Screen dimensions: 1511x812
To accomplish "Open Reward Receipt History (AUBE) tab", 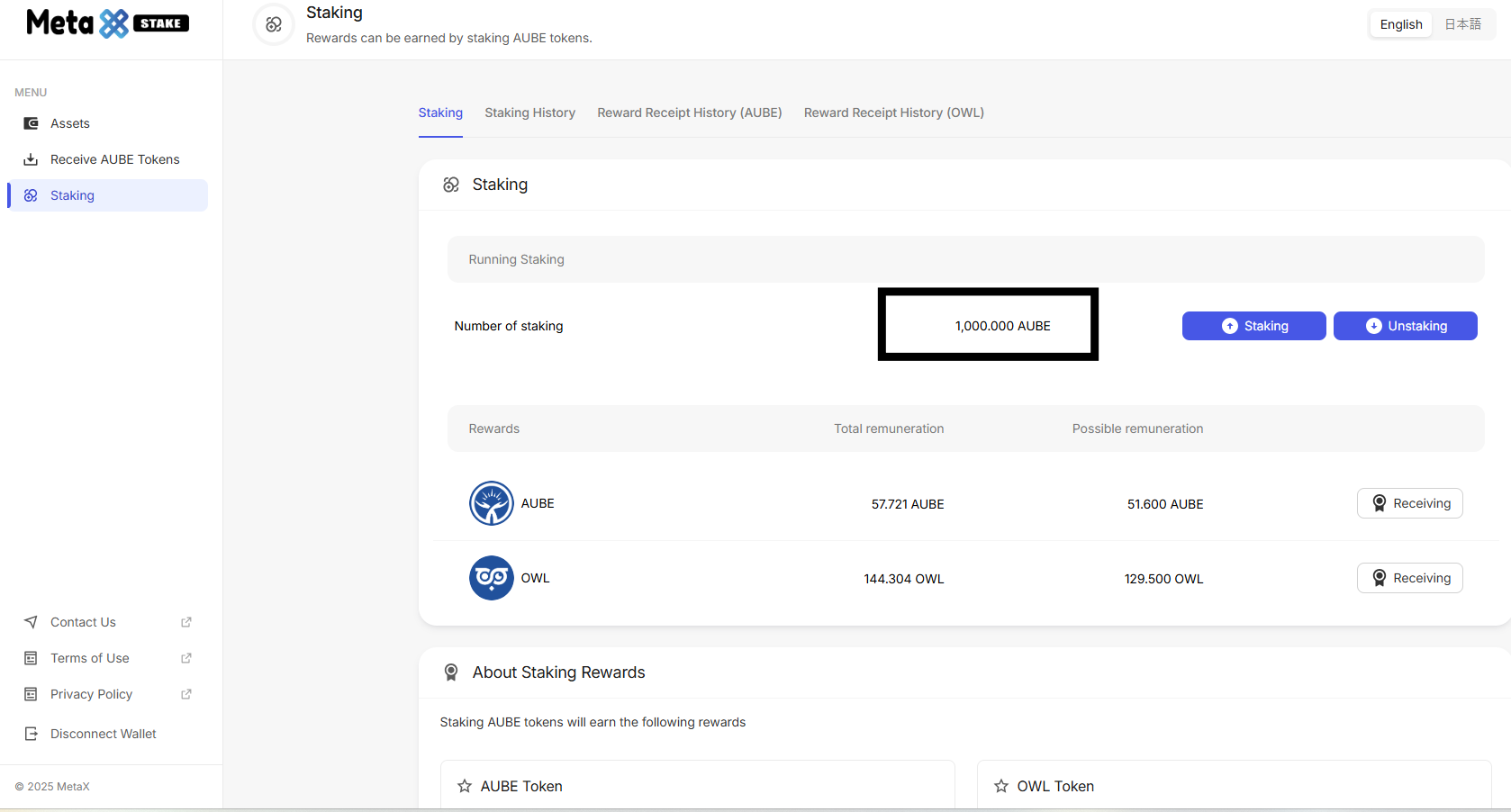I will 689,113.
